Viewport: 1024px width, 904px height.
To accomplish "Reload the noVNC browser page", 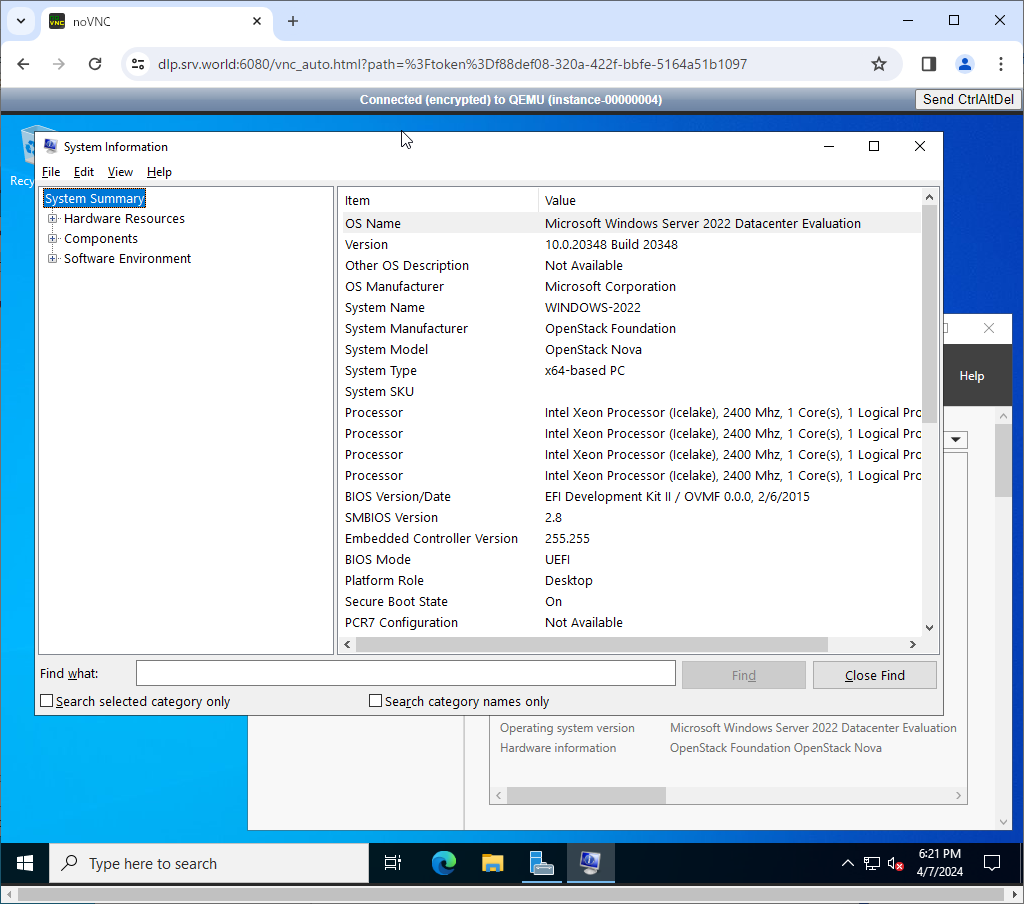I will tap(95, 64).
